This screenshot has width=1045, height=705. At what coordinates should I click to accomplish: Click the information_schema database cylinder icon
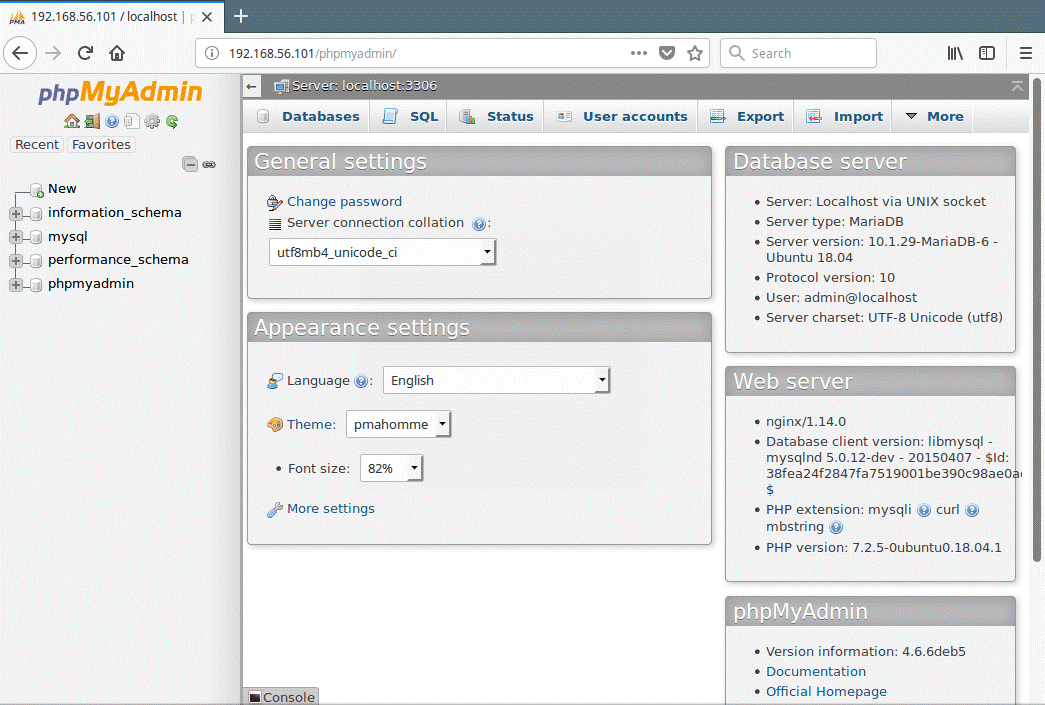[x=37, y=214]
